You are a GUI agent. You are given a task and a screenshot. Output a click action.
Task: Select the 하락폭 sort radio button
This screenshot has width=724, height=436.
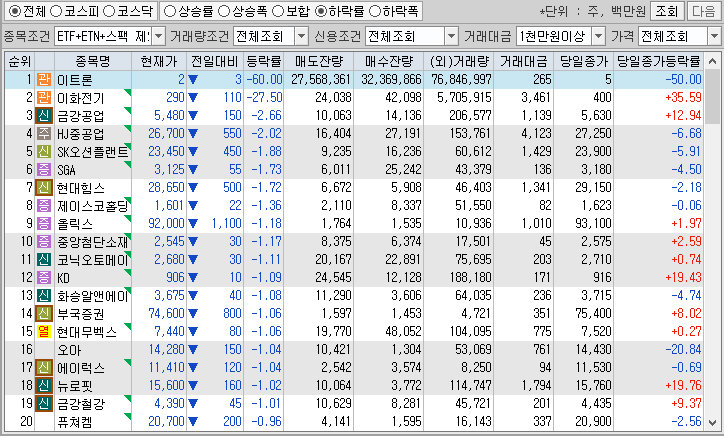click(374, 11)
